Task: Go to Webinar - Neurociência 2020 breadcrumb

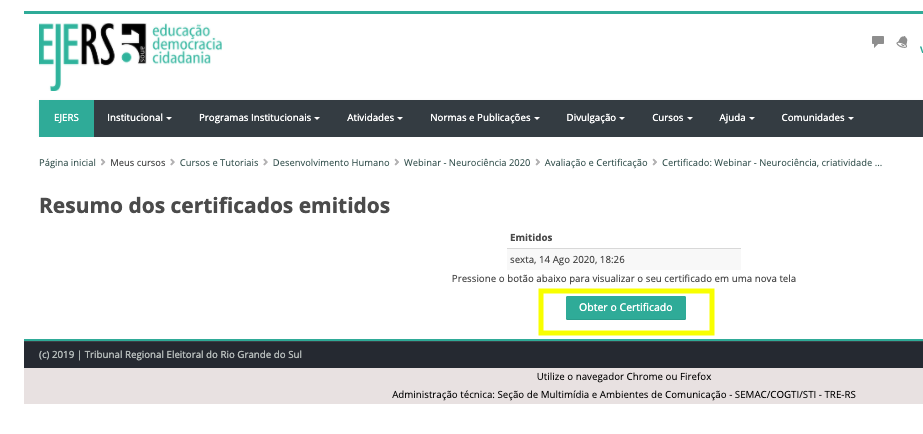Action: click(x=466, y=162)
